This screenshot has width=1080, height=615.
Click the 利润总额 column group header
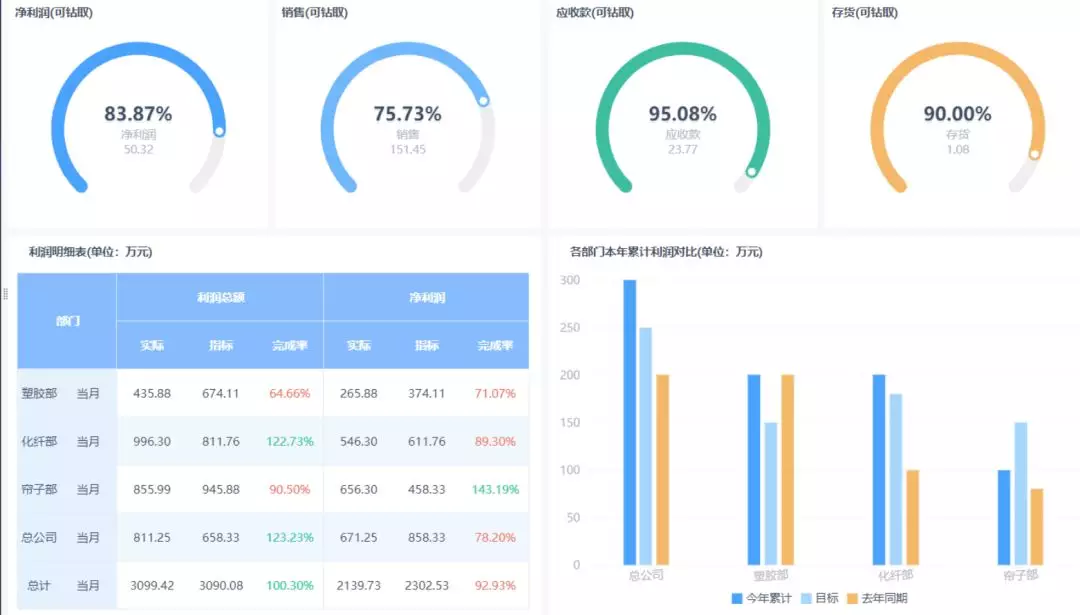(220, 298)
